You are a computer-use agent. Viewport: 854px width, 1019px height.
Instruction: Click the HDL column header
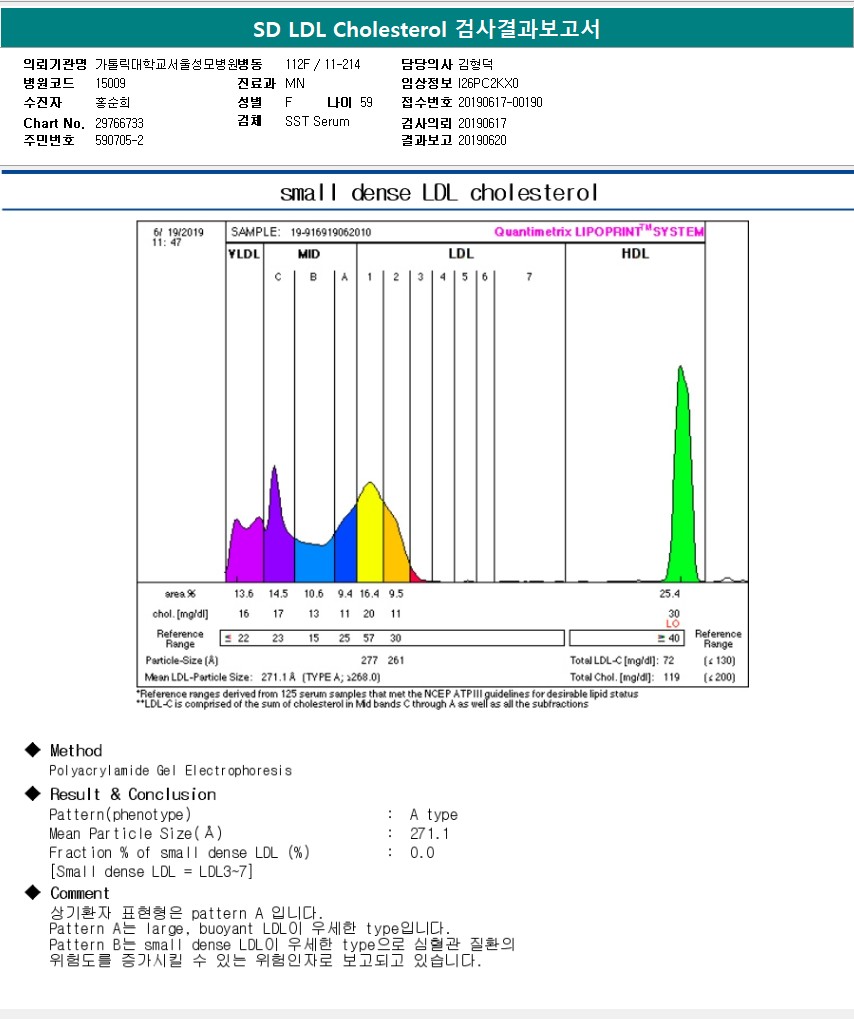635,253
